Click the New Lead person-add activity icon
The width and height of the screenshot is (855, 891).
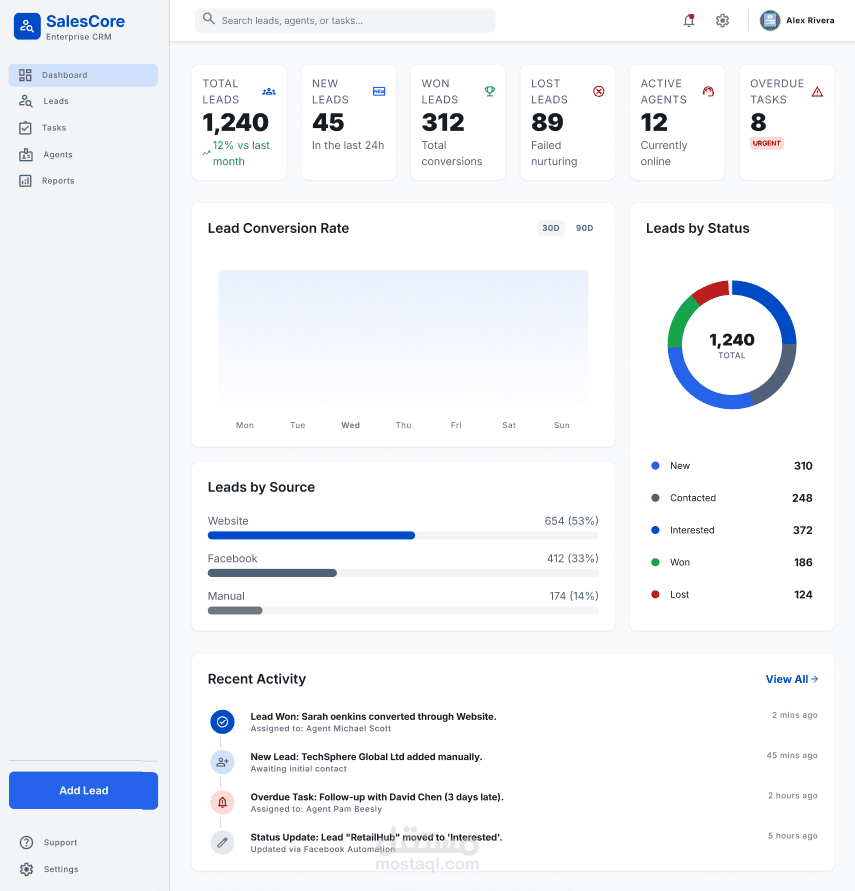click(x=222, y=762)
